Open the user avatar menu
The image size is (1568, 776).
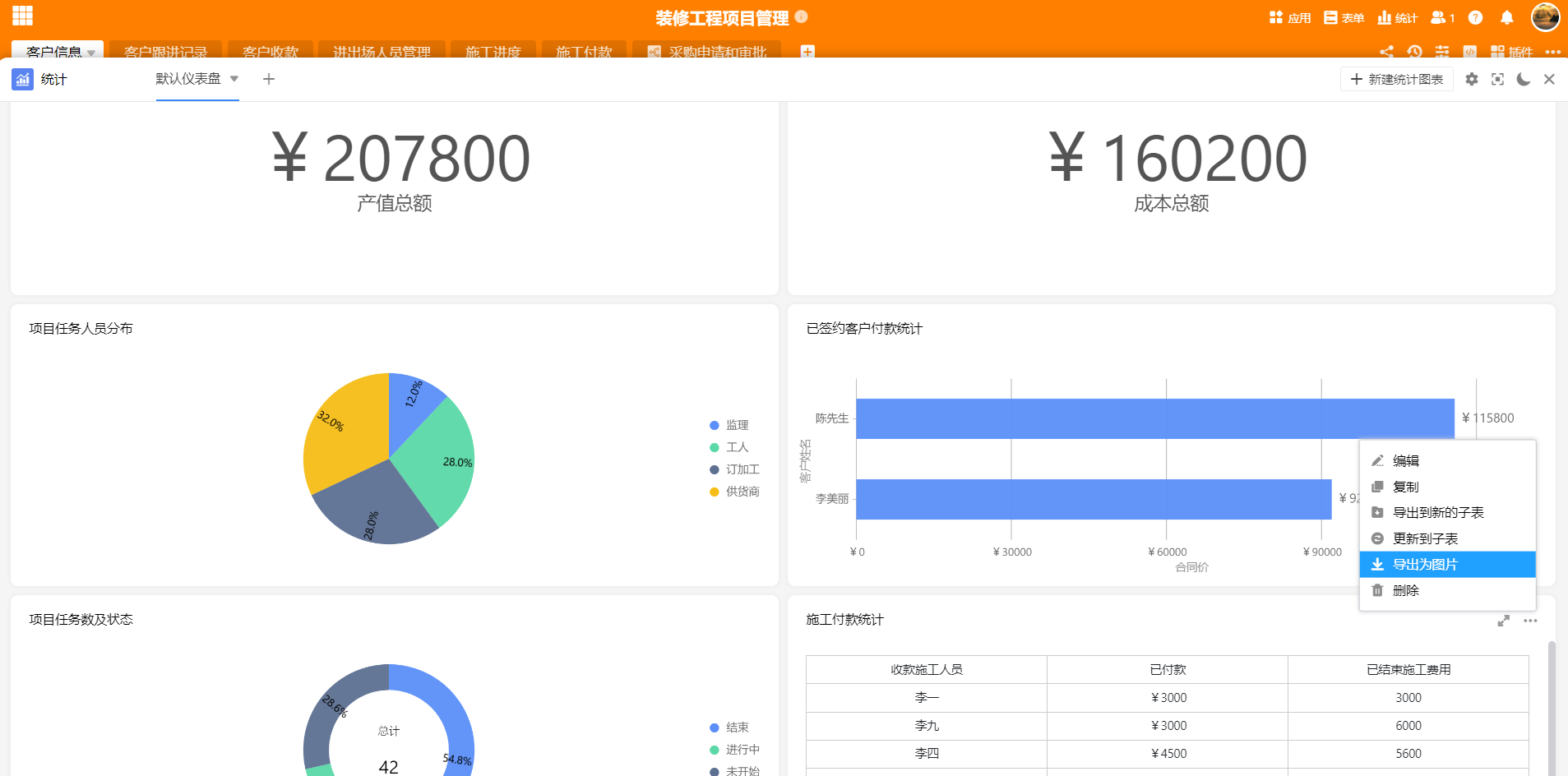click(x=1545, y=16)
